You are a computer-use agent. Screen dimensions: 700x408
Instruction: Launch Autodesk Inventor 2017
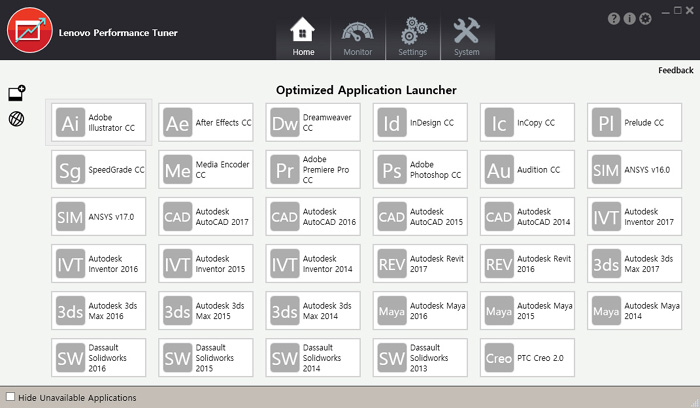tap(634, 216)
